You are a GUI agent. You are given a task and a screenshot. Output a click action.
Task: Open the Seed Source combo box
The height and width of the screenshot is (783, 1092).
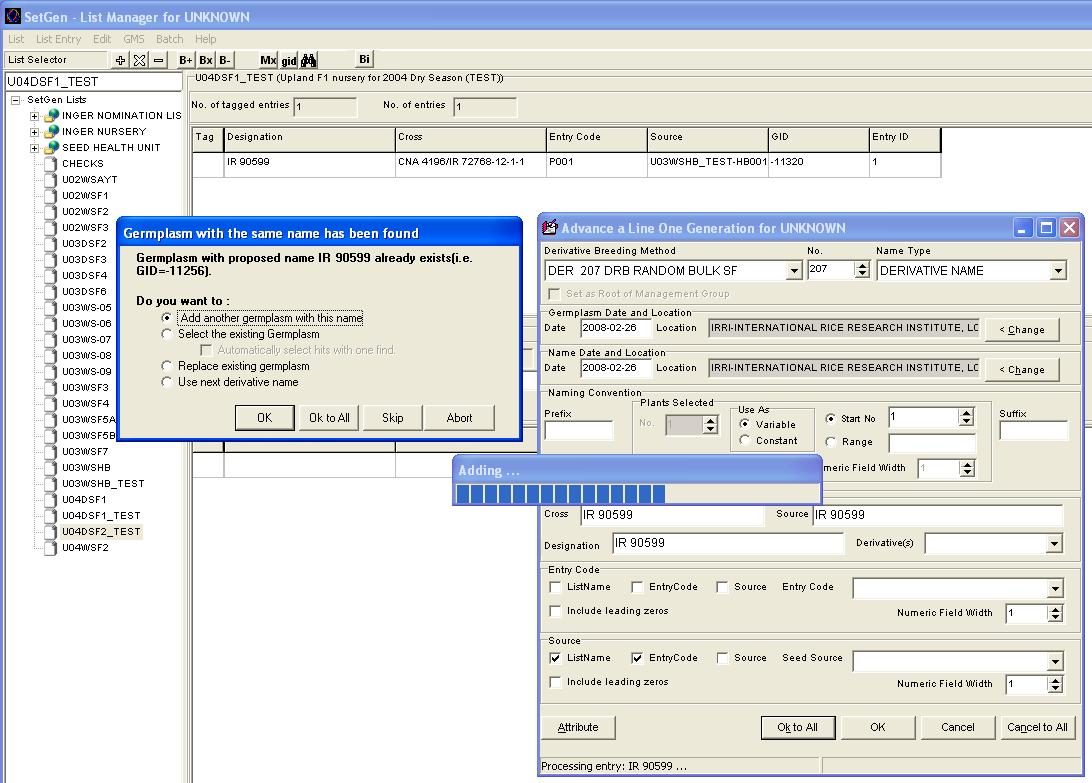pyautogui.click(x=1055, y=660)
